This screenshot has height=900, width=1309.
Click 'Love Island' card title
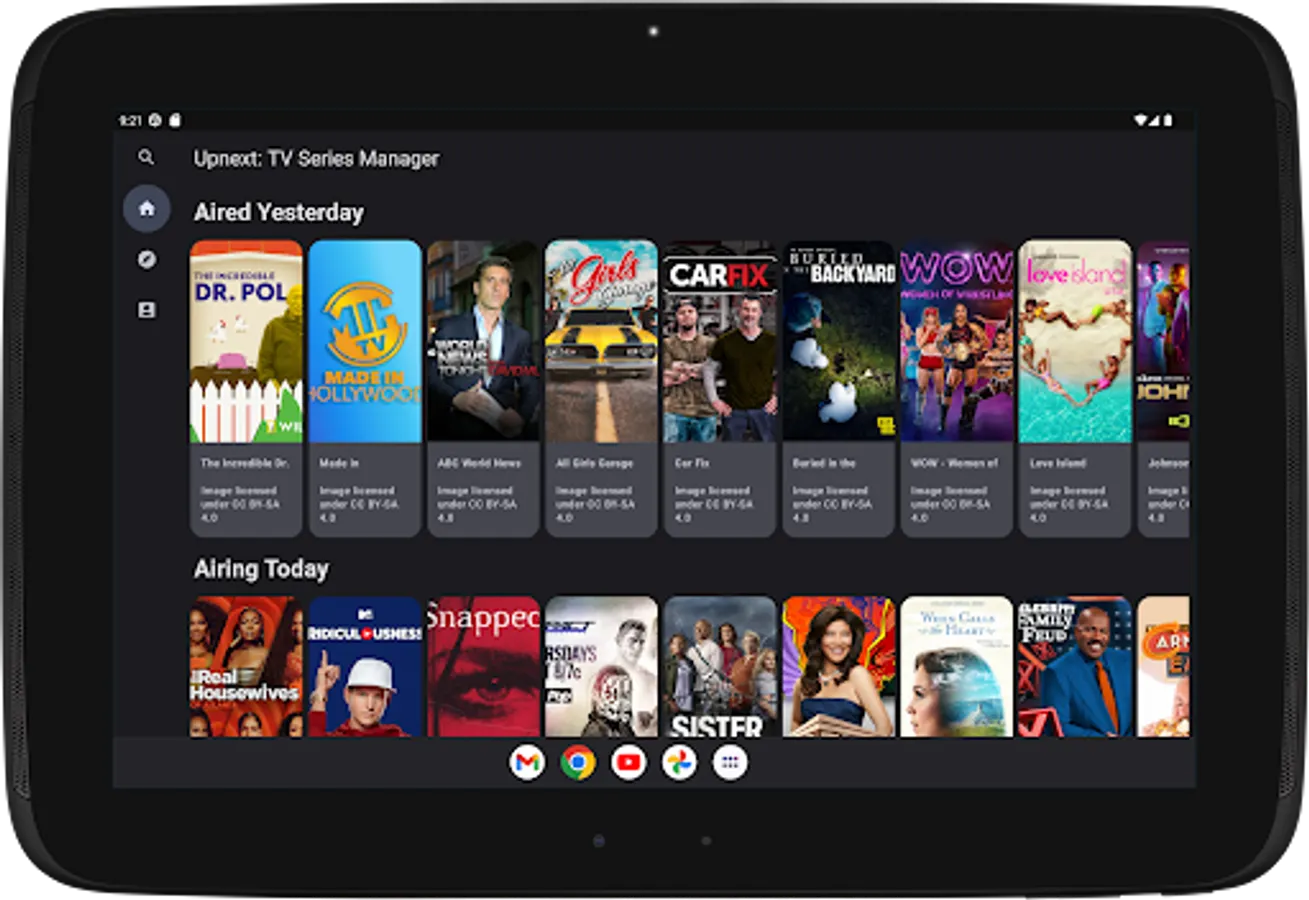(x=1057, y=464)
